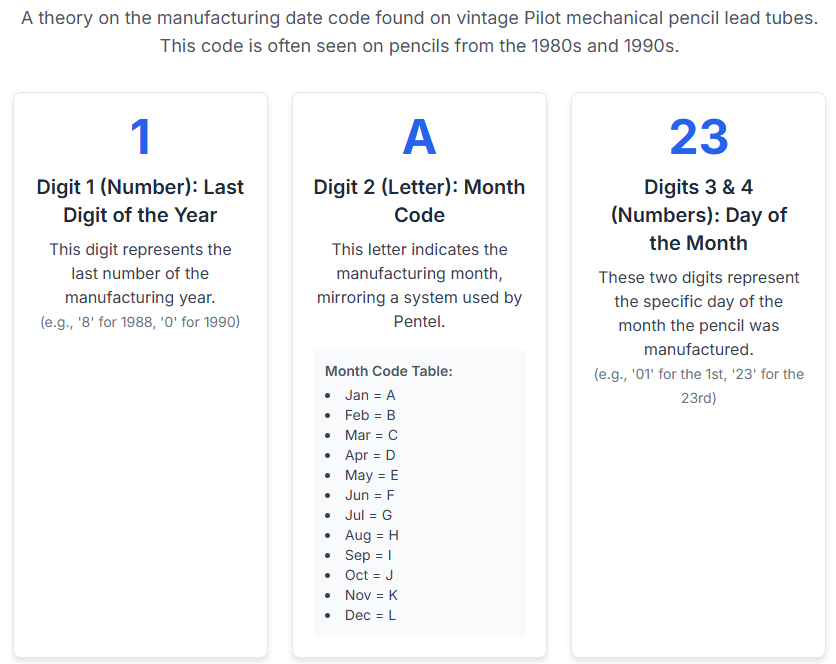This screenshot has height=664, width=836.
Task: Click the 'Jul = G' list entry
Action: (x=368, y=515)
